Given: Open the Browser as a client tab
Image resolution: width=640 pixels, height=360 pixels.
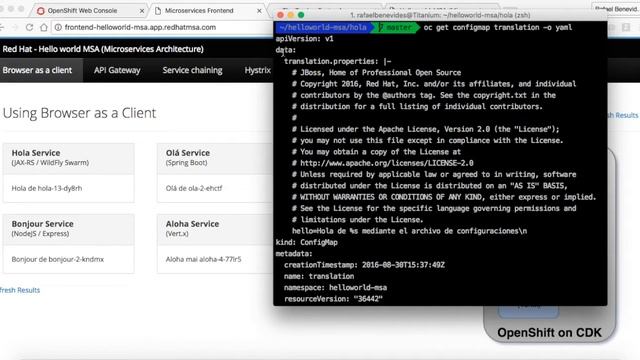Looking at the screenshot, I should point(37,70).
